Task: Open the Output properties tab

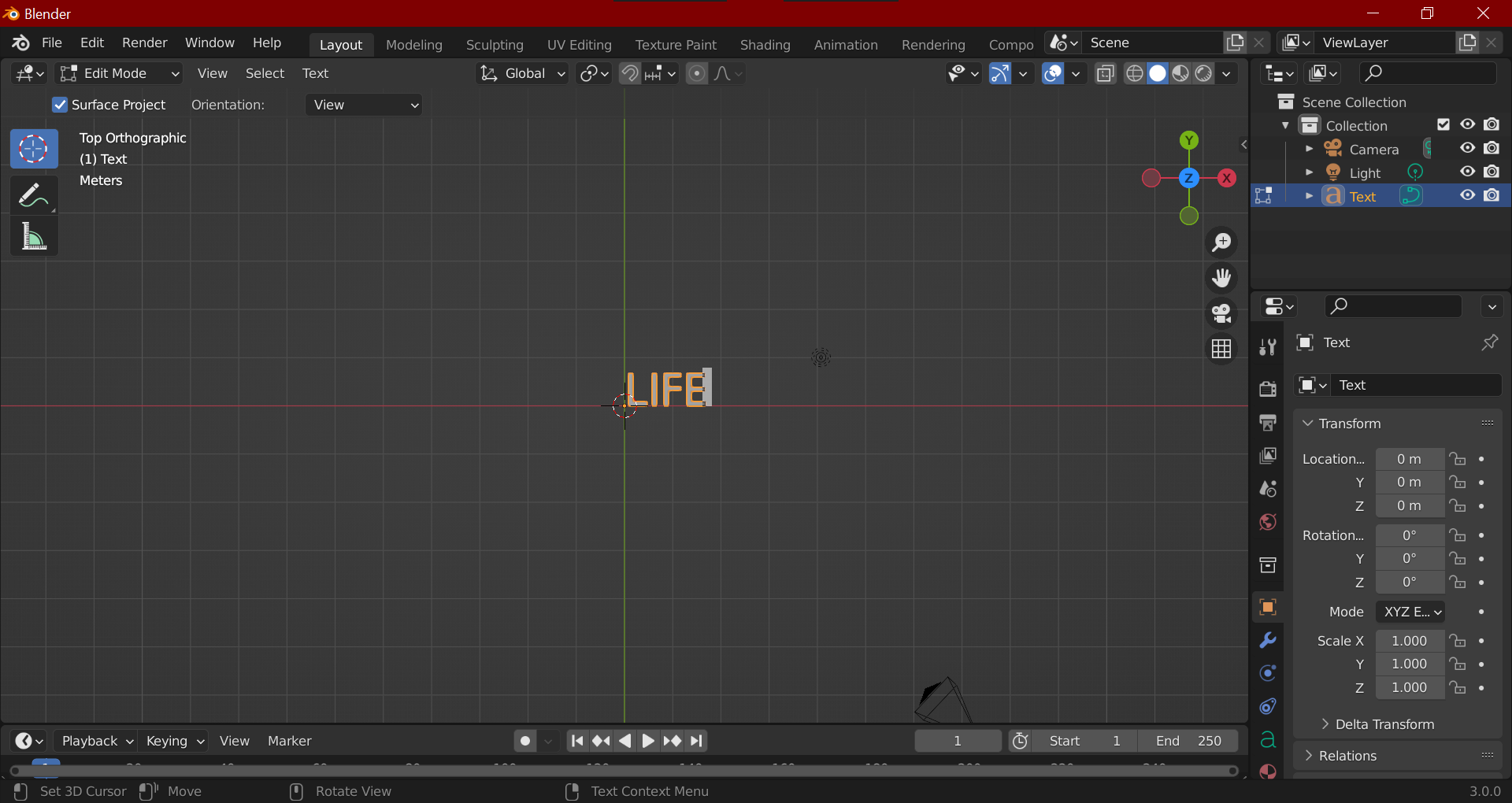Action: [1267, 423]
